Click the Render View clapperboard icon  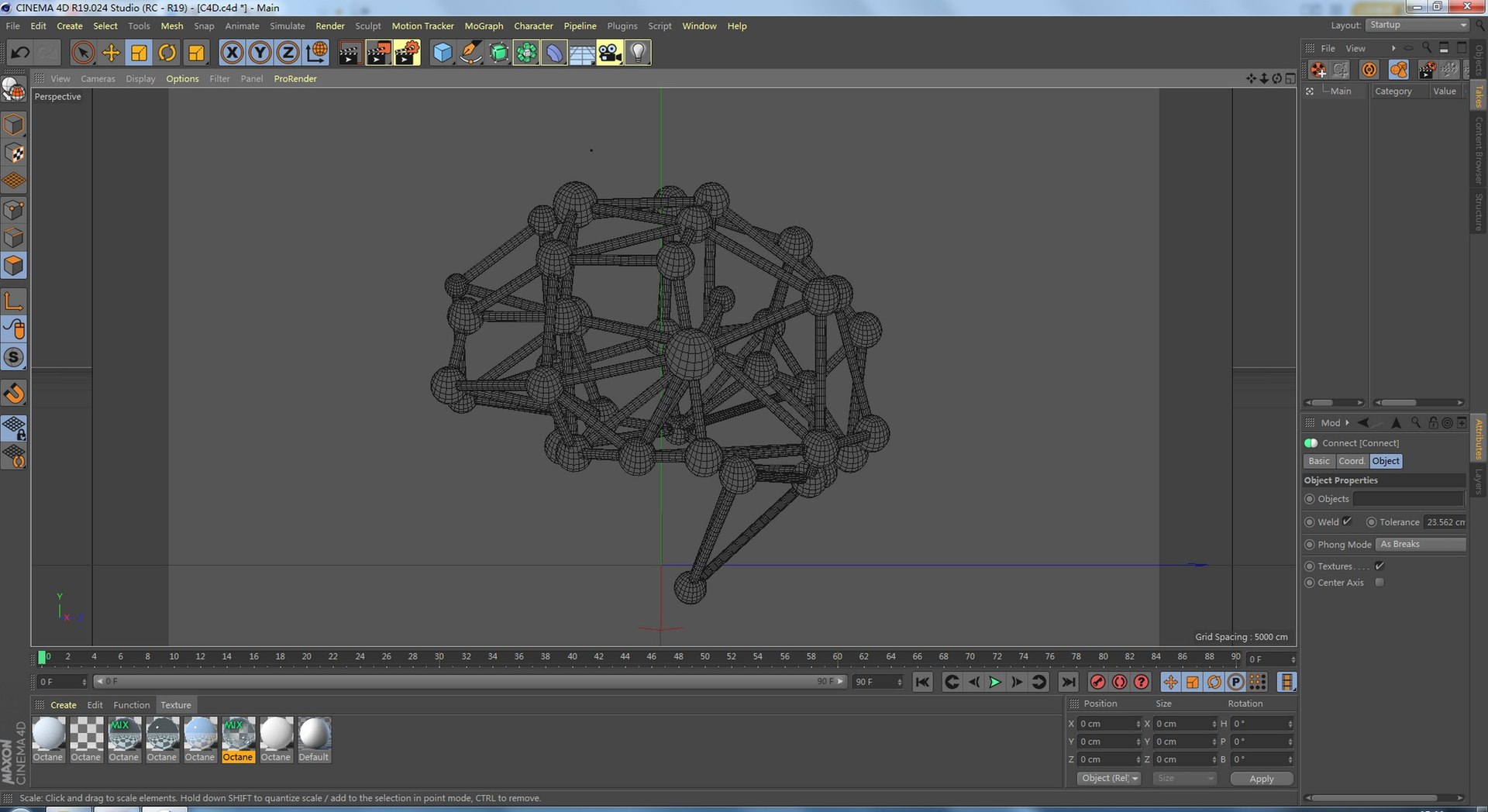(350, 53)
